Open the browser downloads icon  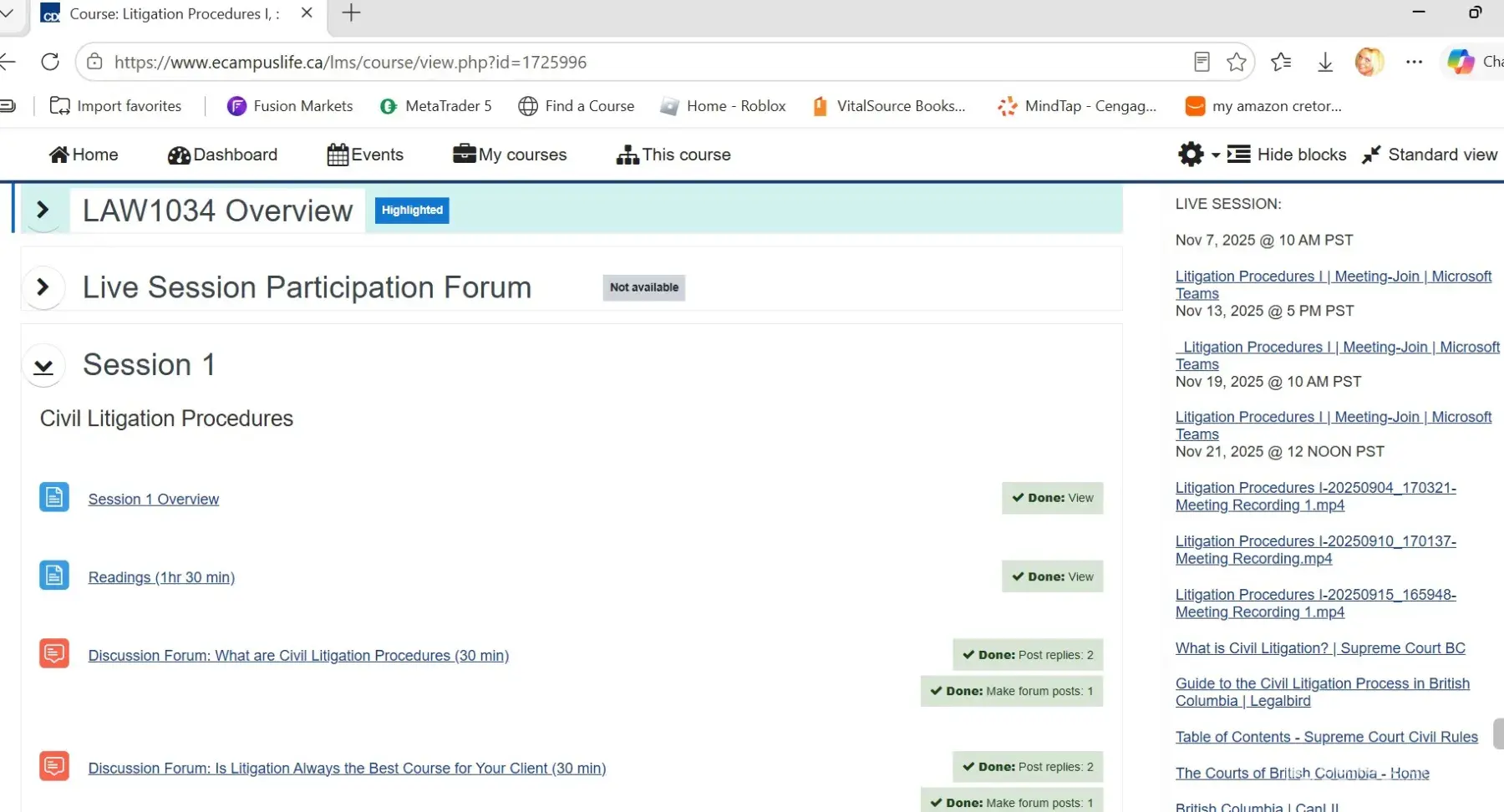[x=1325, y=62]
